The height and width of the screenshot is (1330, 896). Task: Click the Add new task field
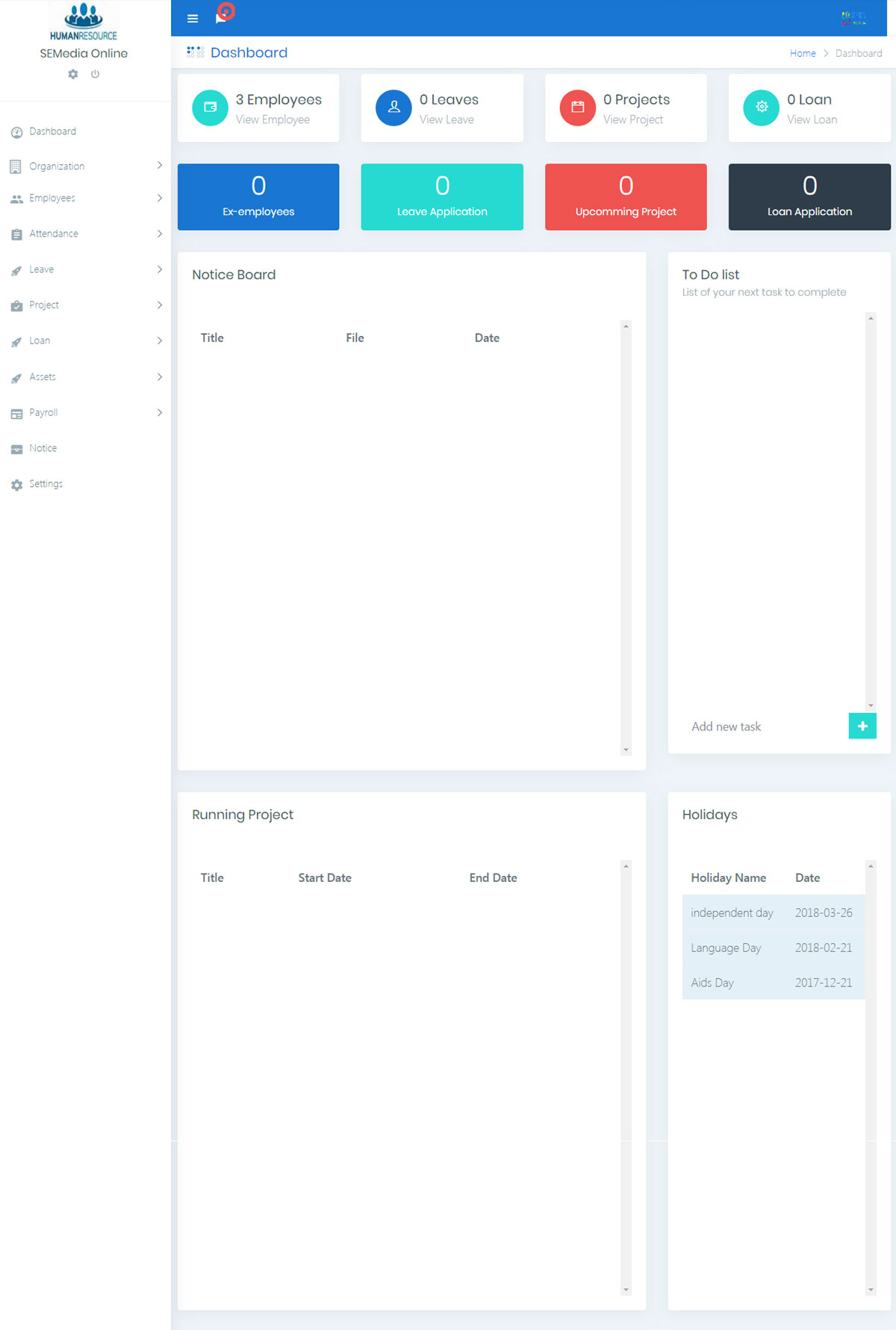tap(765, 727)
